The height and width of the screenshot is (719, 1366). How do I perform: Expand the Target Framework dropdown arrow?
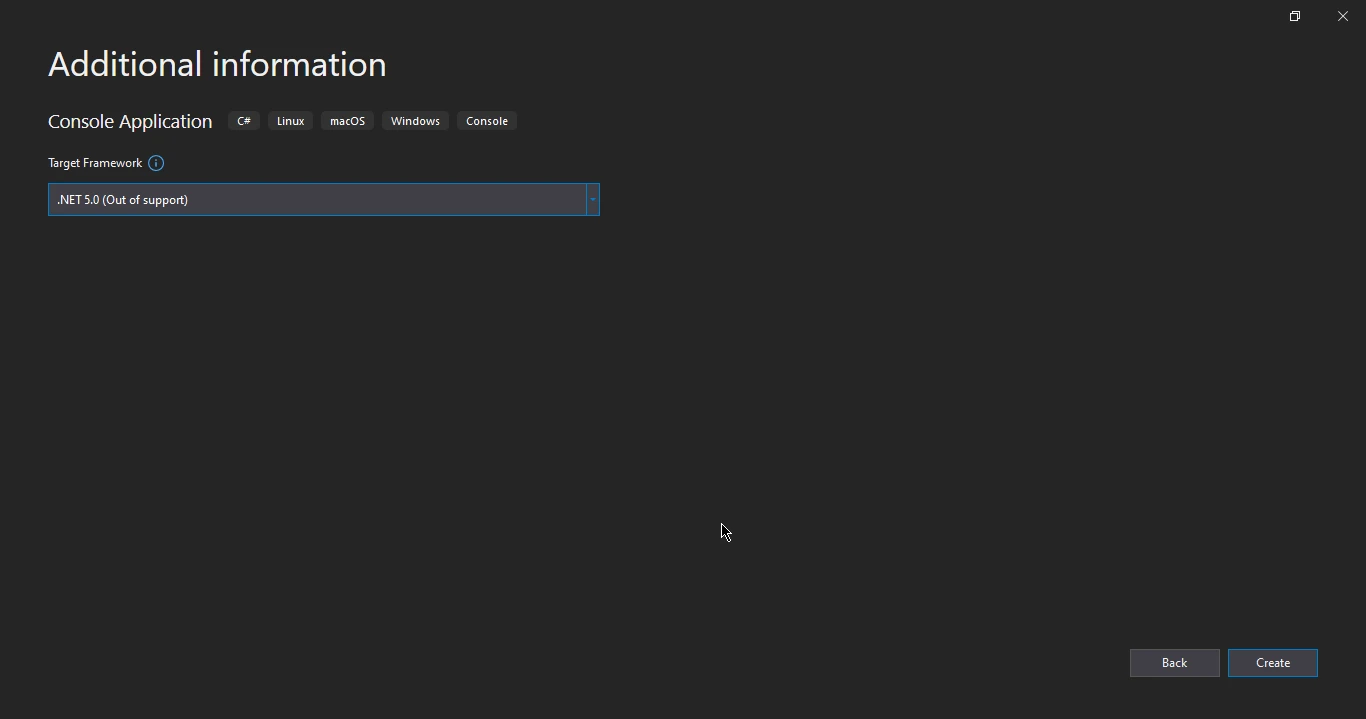[x=593, y=200]
